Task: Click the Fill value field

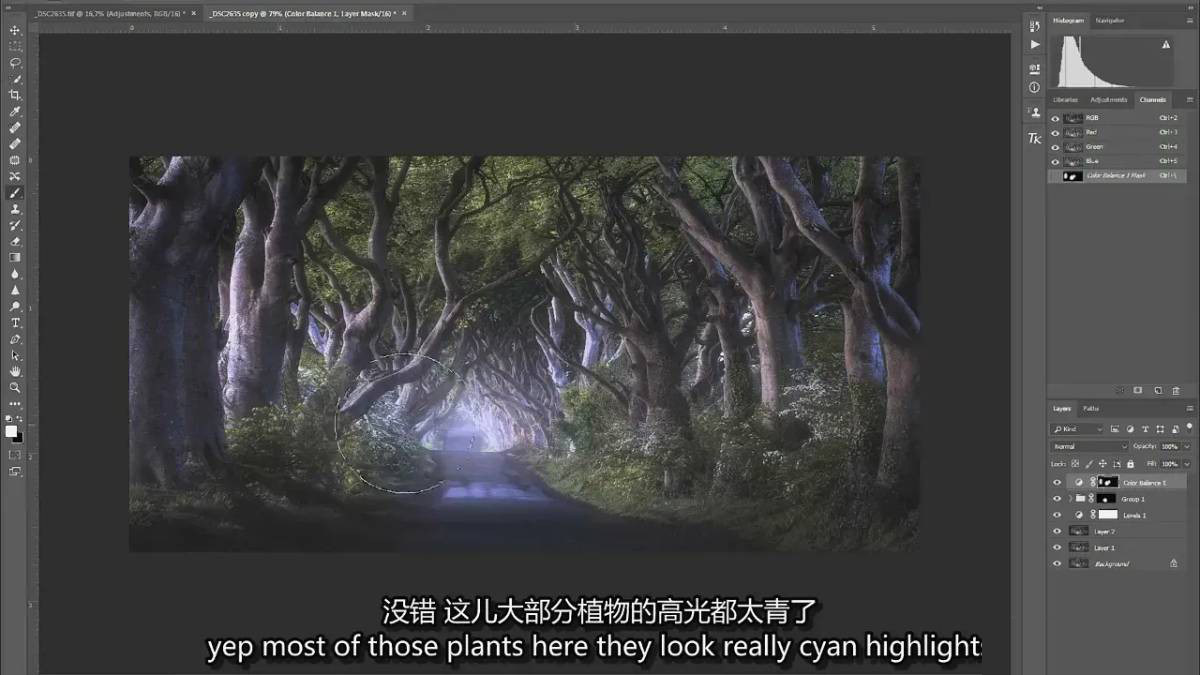Action: point(1171,464)
